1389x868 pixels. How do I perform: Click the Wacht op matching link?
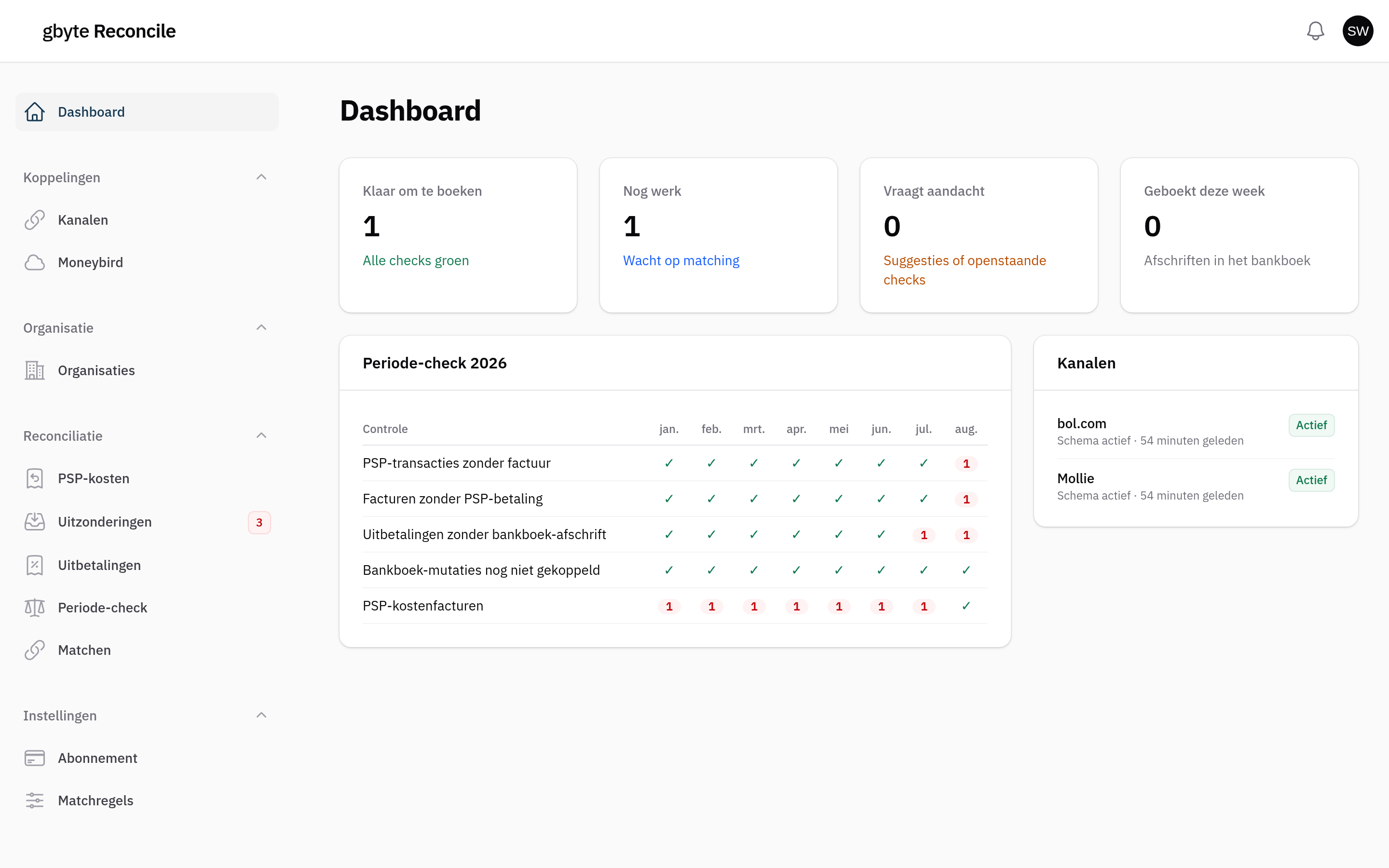[x=681, y=260]
